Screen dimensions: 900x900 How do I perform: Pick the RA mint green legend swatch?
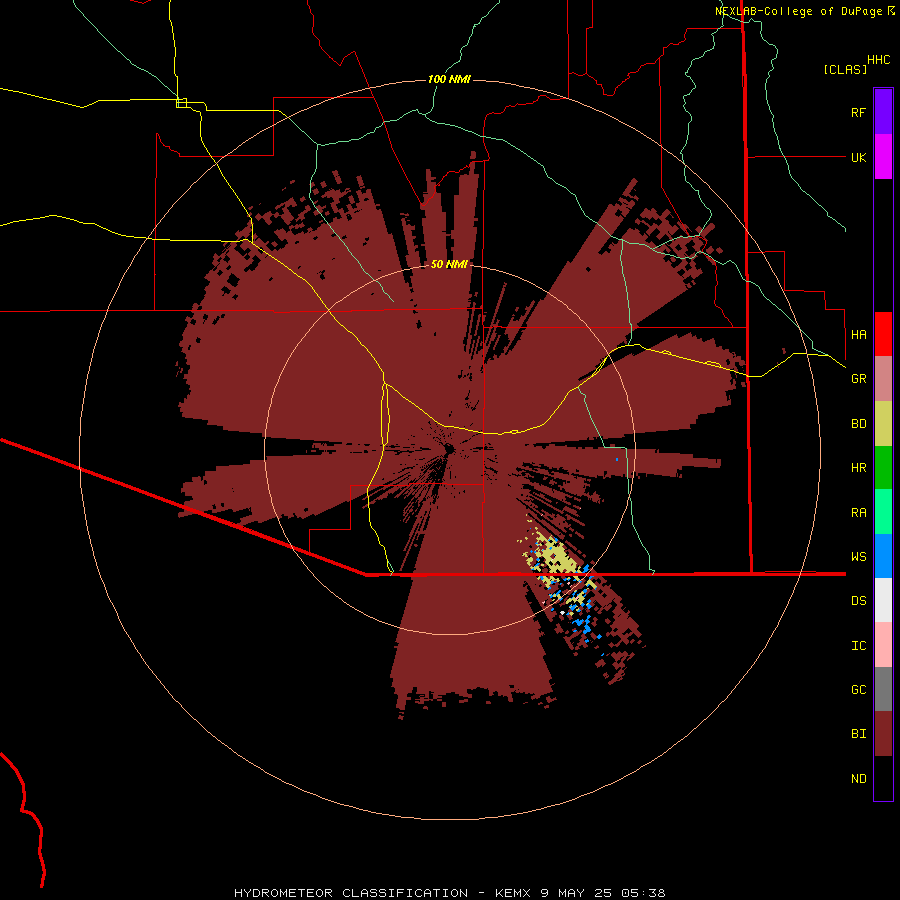[x=883, y=512]
